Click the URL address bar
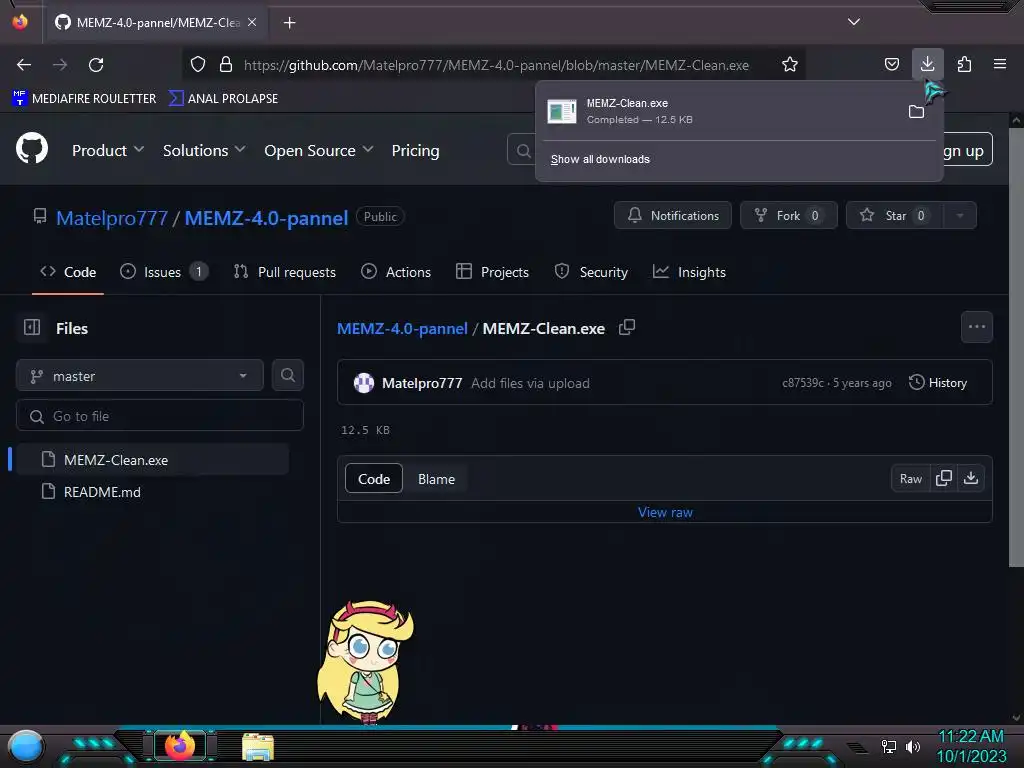The image size is (1024, 768). pos(496,65)
